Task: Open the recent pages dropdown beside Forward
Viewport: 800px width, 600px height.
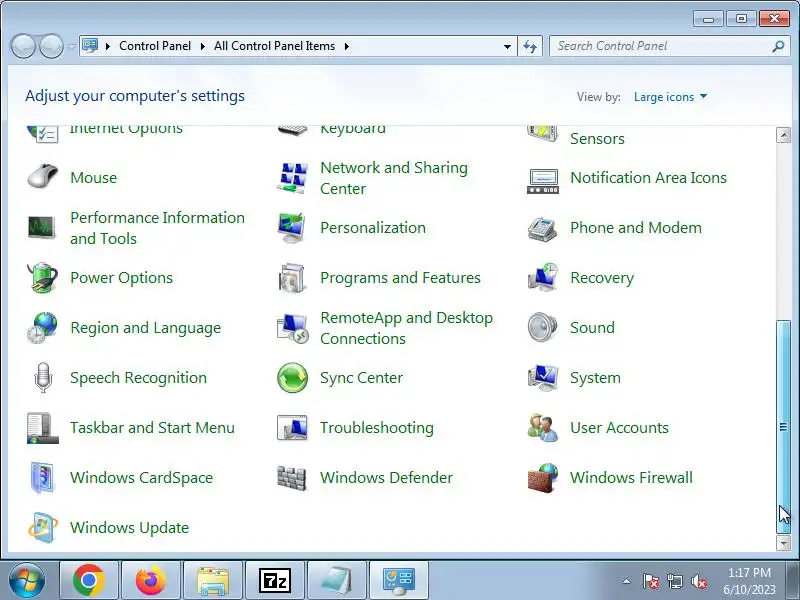Action: (71, 46)
